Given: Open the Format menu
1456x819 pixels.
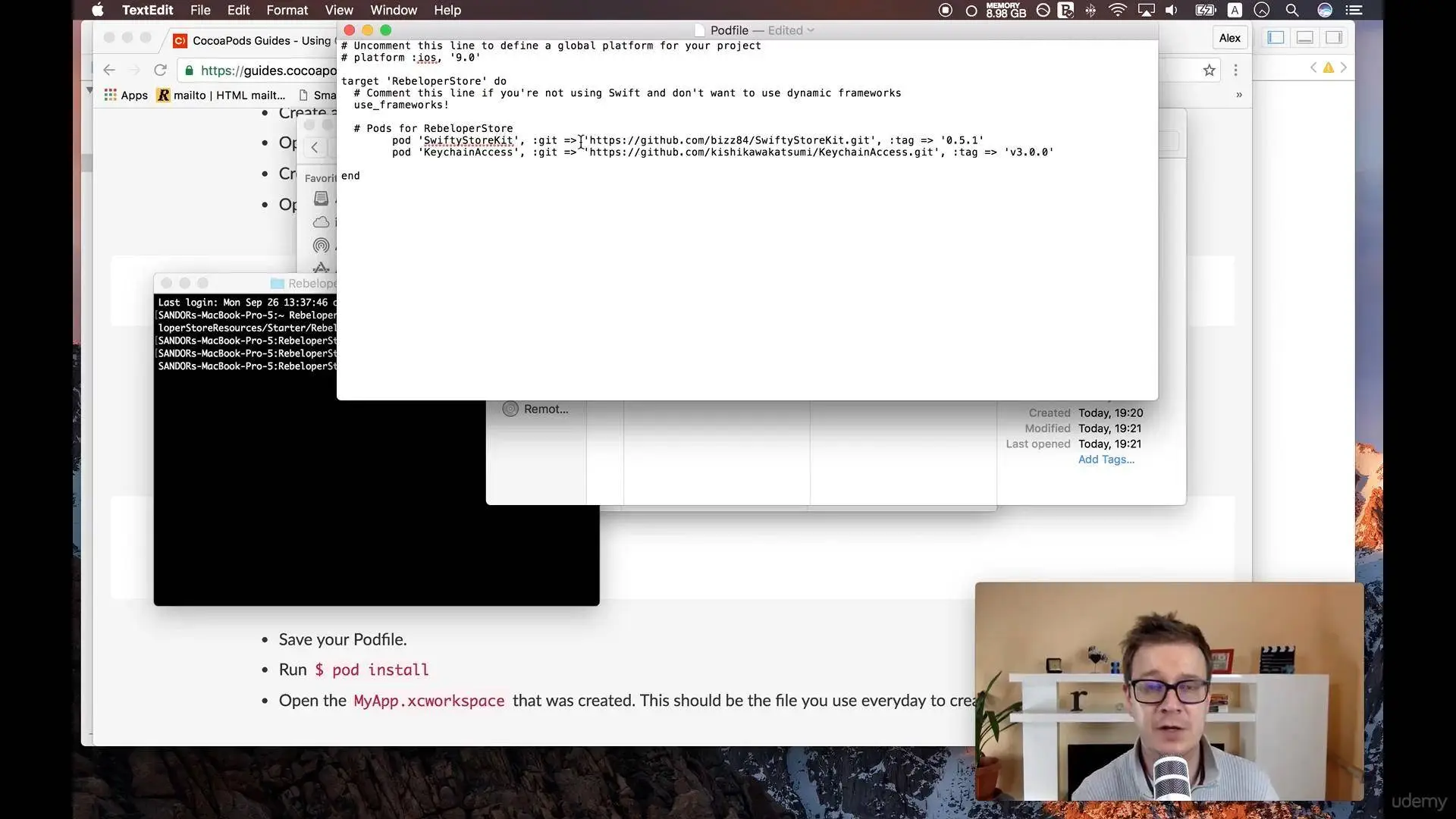Looking at the screenshot, I should tap(287, 10).
